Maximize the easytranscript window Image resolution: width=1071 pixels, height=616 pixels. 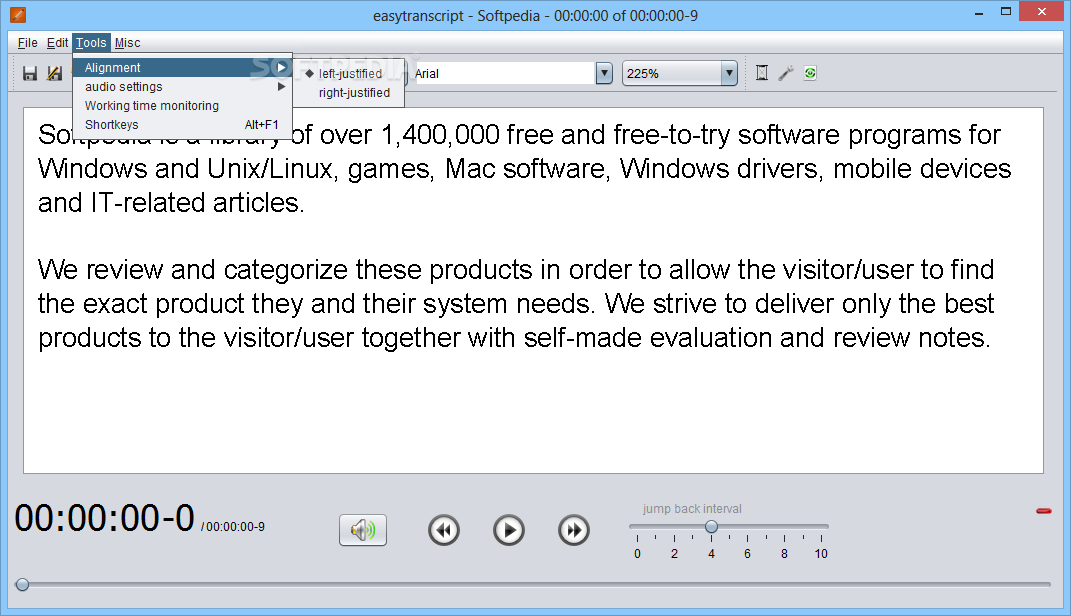[1005, 12]
